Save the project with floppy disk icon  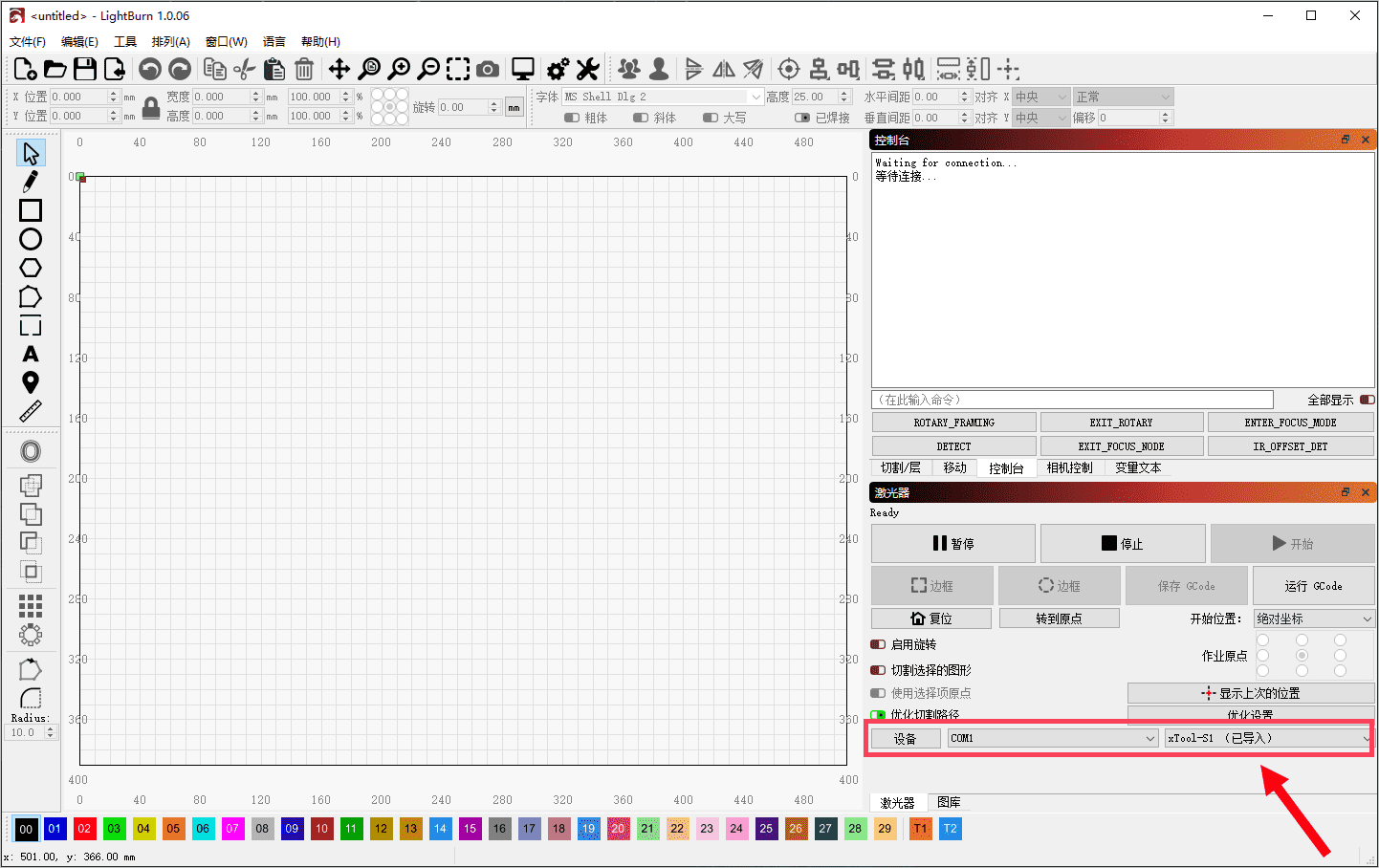pos(85,69)
